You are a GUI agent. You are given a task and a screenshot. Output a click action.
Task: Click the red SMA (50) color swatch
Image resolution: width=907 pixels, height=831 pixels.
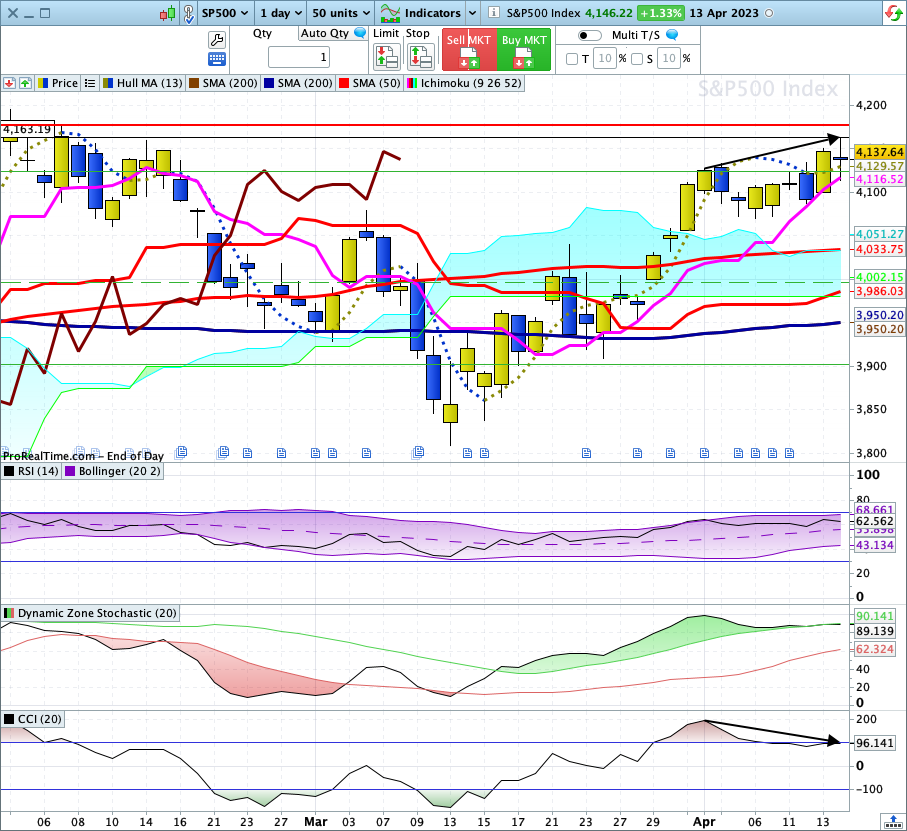pos(344,83)
